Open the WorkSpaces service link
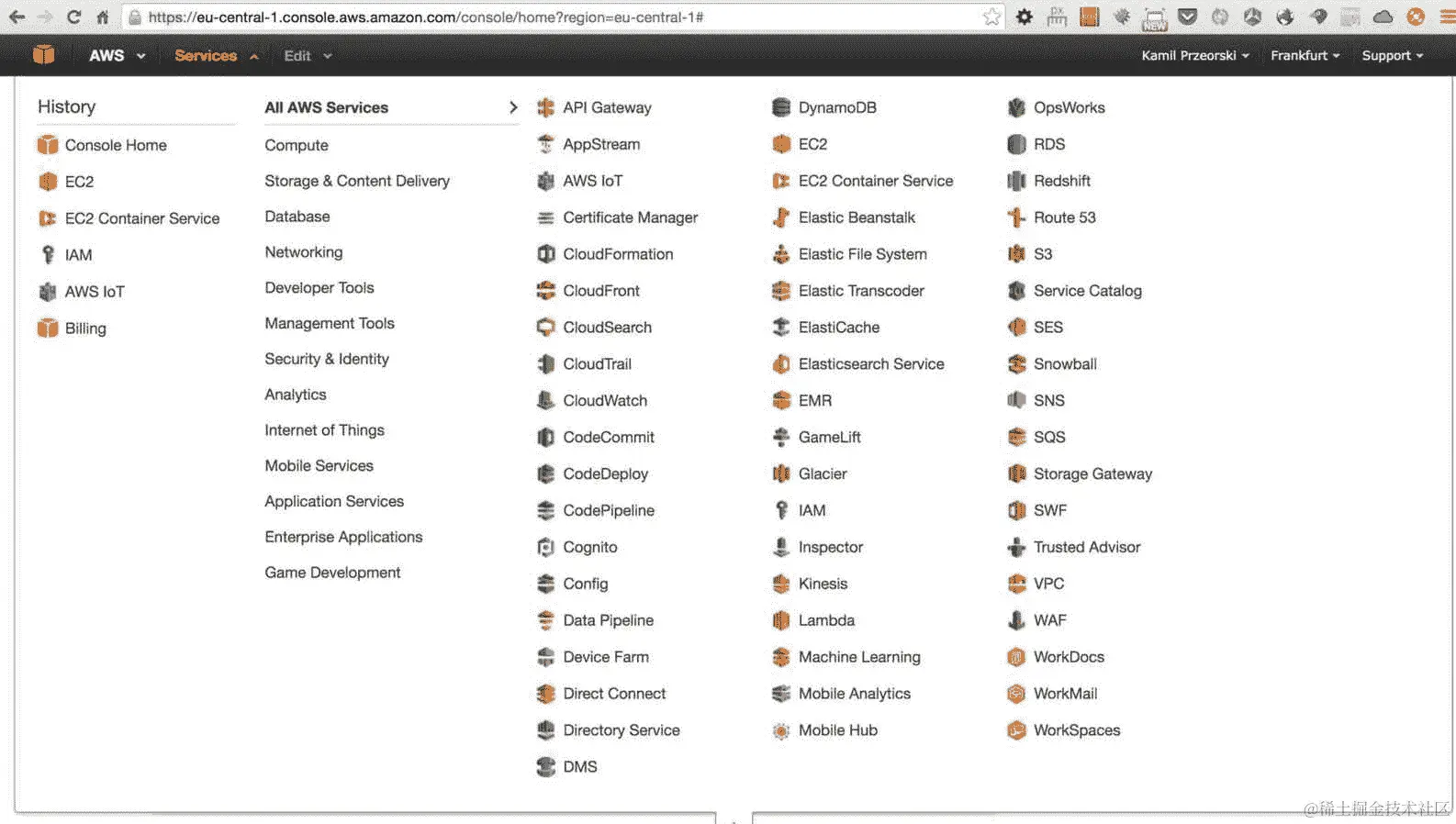This screenshot has height=824, width=1456. click(x=1064, y=730)
